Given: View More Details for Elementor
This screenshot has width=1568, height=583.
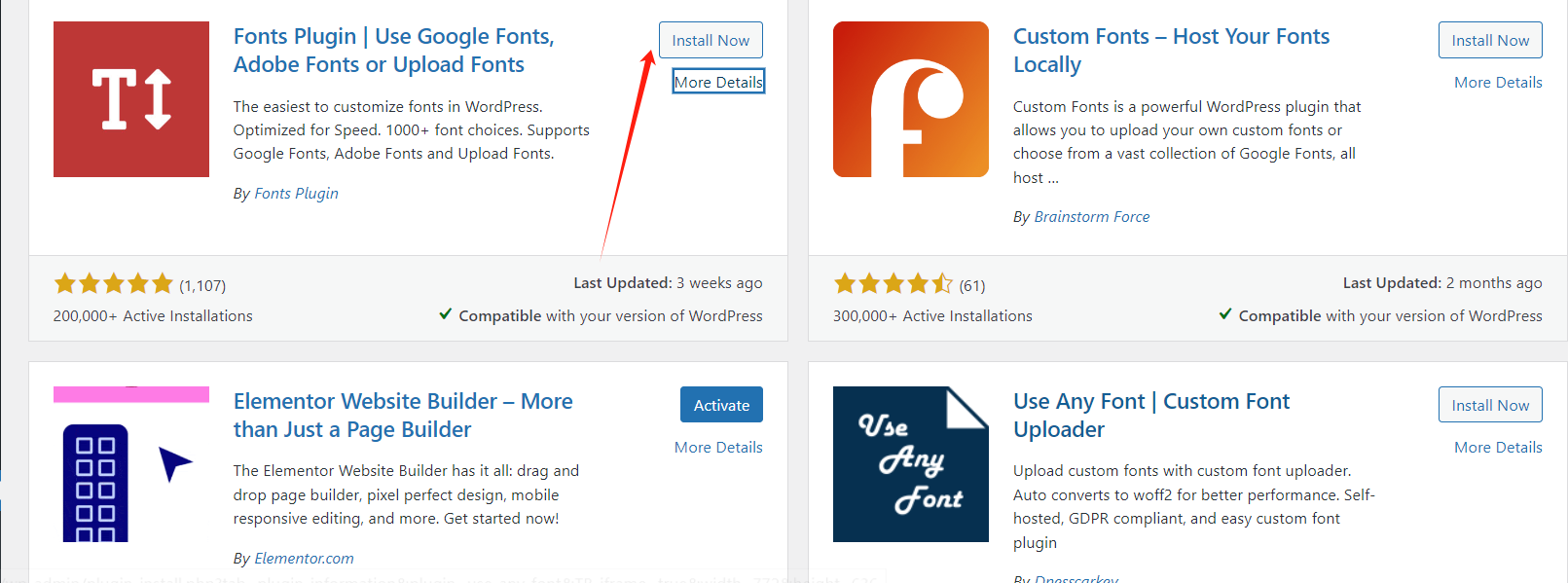Looking at the screenshot, I should pos(718,448).
